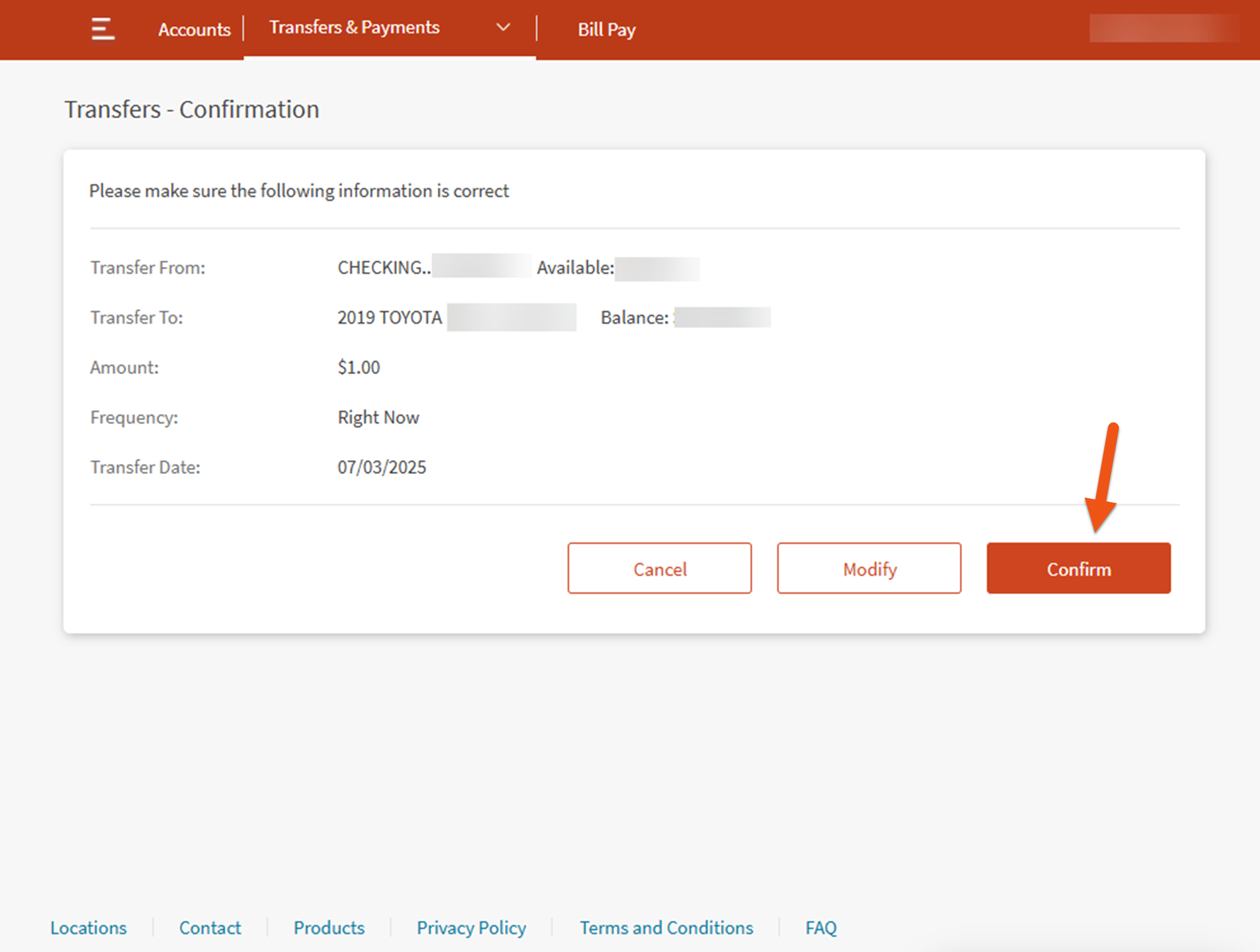The height and width of the screenshot is (952, 1260).
Task: Click the Transfers - Confirmation heading
Action: 192,109
